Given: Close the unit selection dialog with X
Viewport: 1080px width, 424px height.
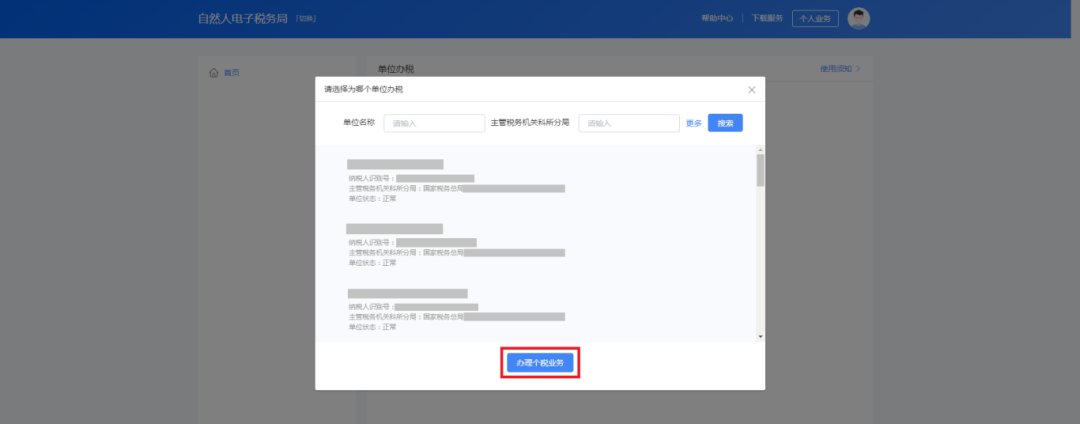Looking at the screenshot, I should tap(752, 90).
